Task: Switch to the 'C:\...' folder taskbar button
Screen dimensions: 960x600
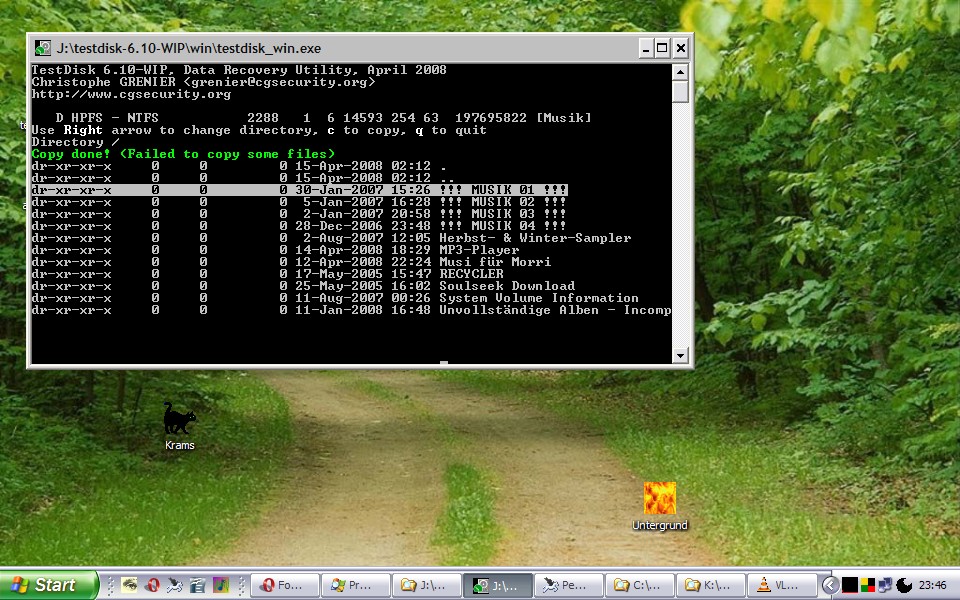Action: (x=640, y=585)
